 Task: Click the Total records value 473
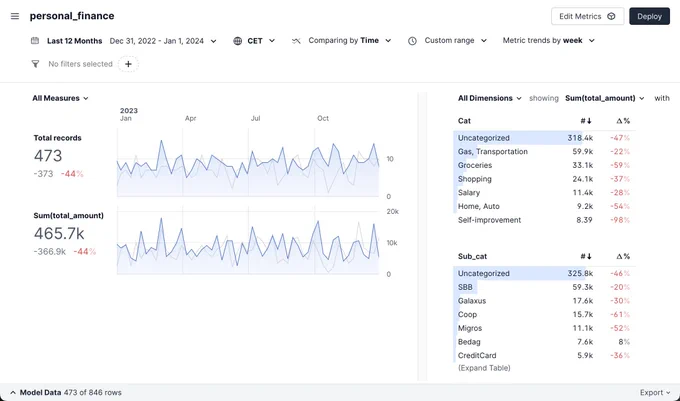[48, 156]
